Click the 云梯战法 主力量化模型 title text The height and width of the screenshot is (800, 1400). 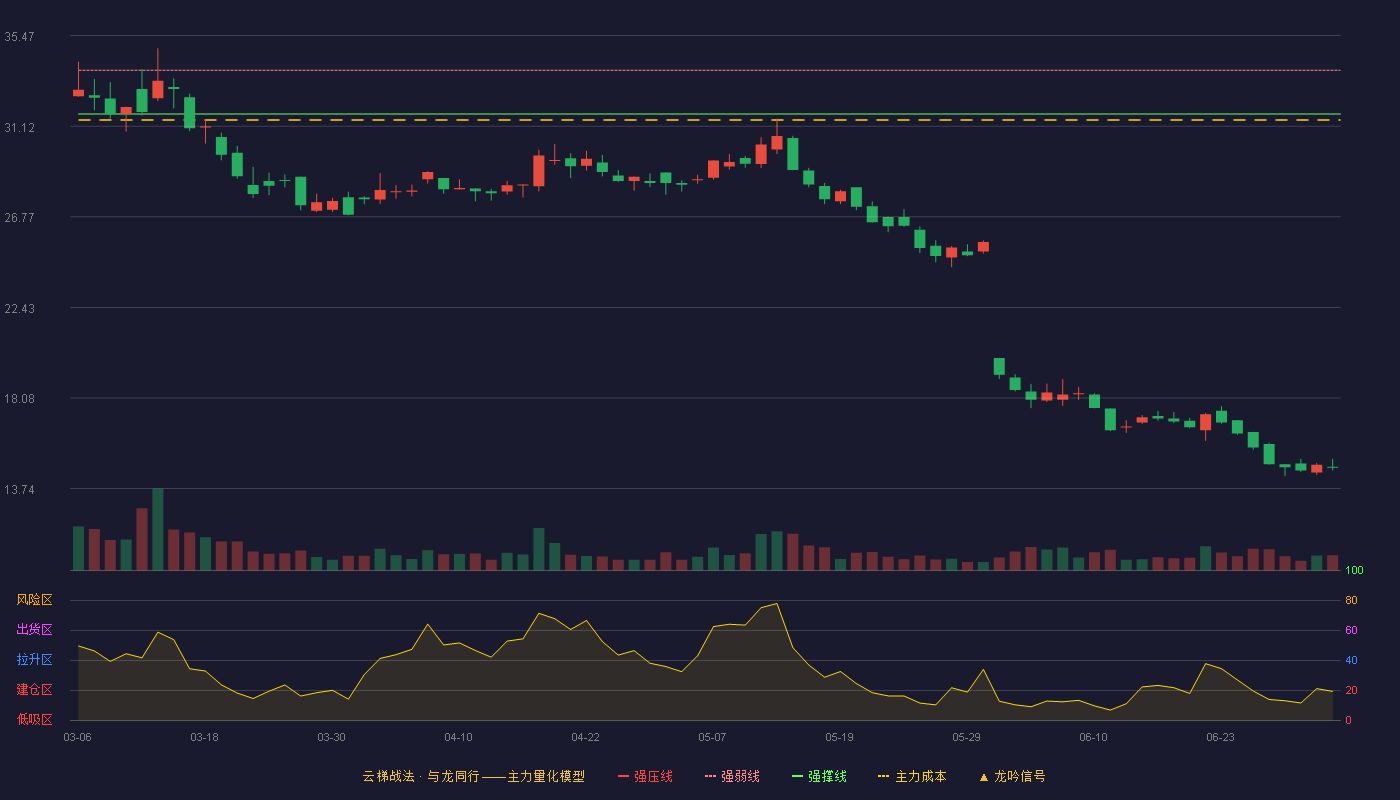click(x=473, y=776)
